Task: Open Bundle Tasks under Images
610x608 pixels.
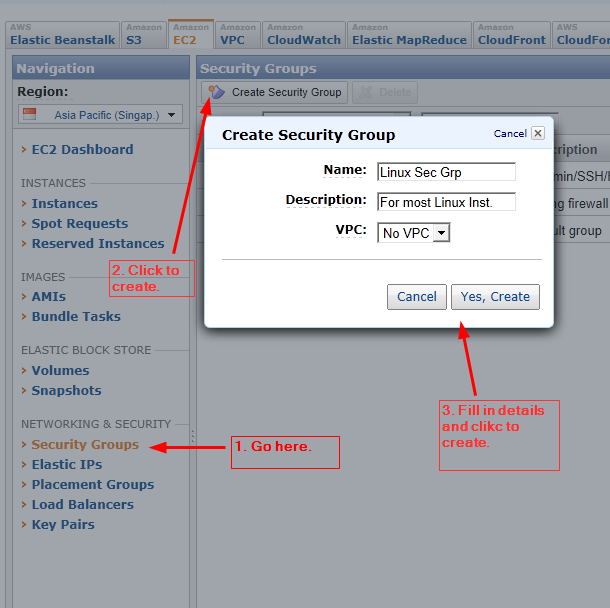Action: (x=76, y=317)
